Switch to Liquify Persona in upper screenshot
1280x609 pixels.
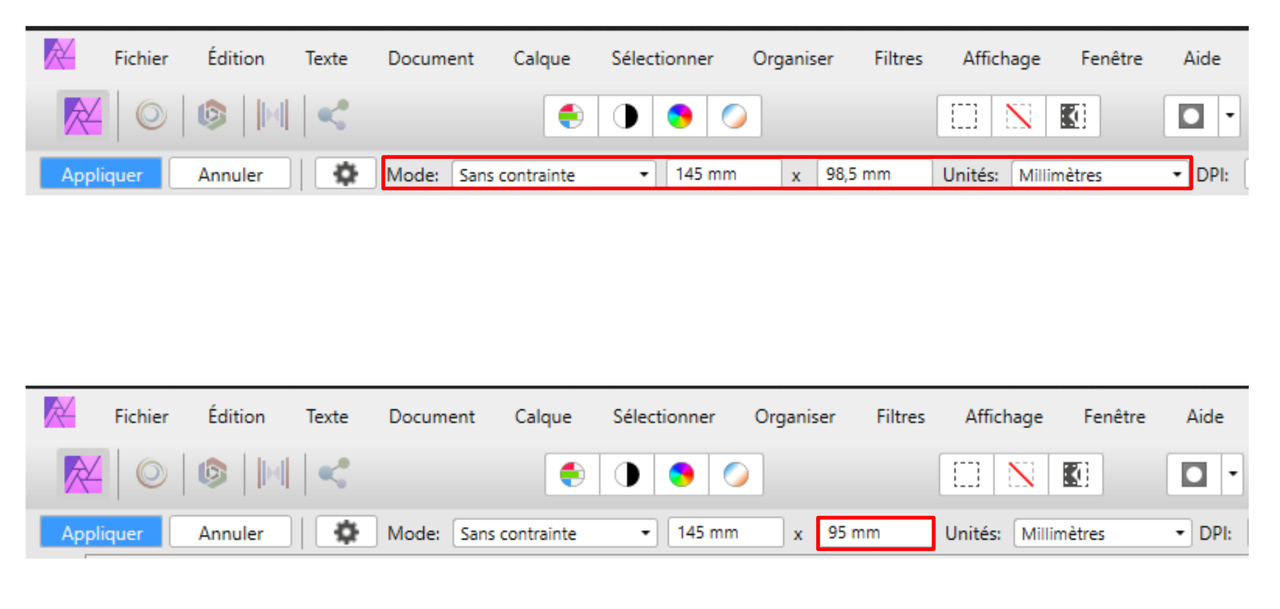click(x=151, y=117)
